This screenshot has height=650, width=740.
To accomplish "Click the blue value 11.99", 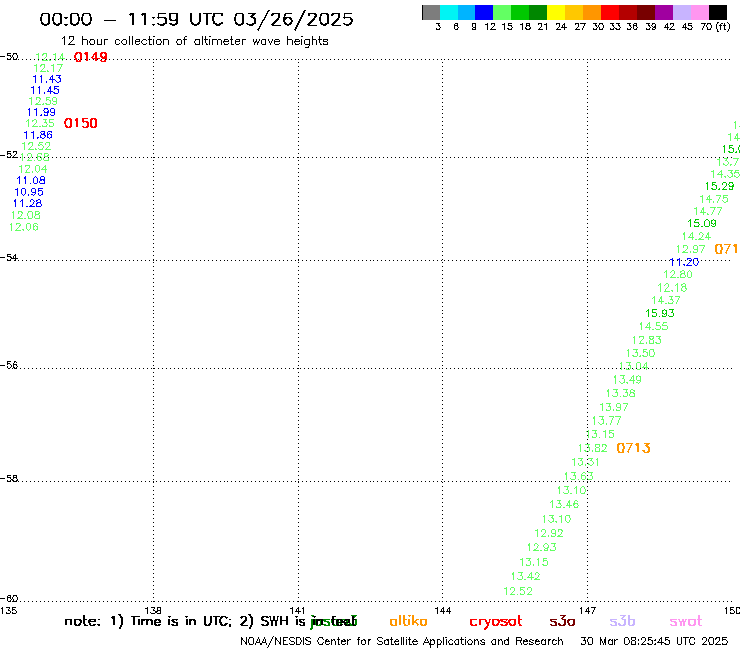I will [x=41, y=112].
